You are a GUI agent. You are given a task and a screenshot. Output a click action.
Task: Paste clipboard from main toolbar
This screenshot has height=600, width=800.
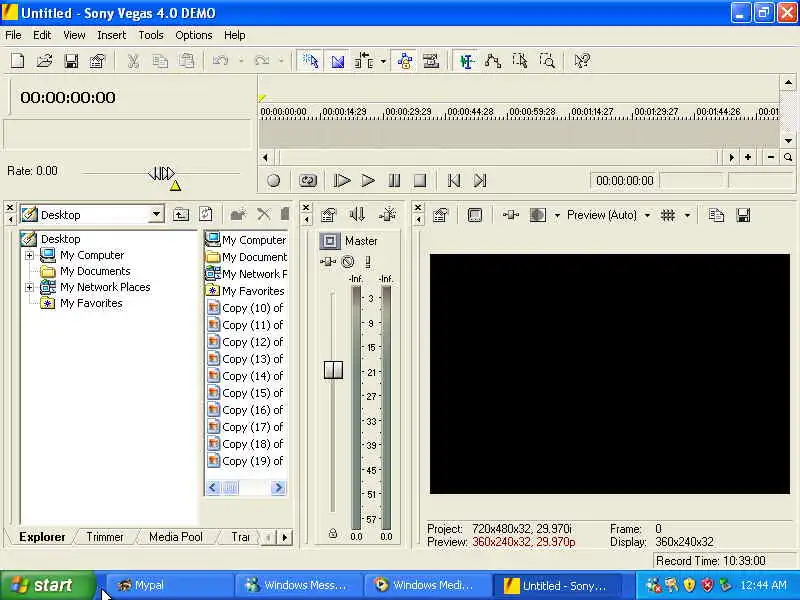coord(187,61)
